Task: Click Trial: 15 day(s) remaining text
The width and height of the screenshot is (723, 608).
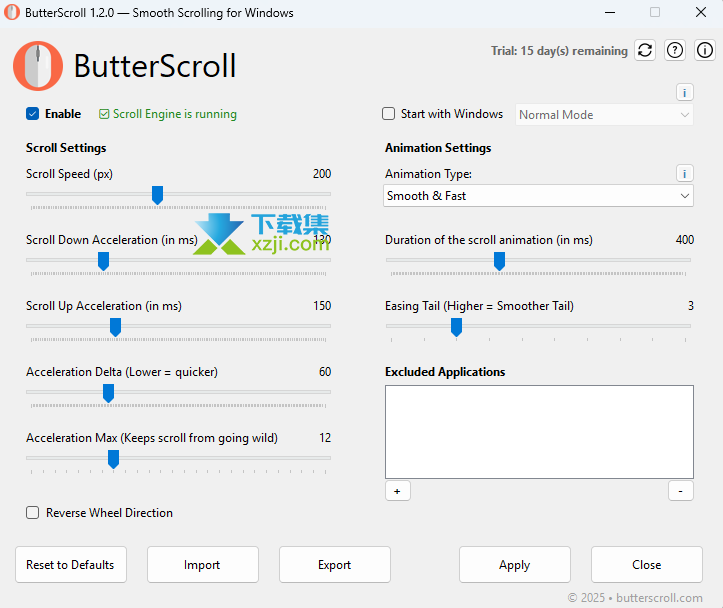Action: (559, 51)
